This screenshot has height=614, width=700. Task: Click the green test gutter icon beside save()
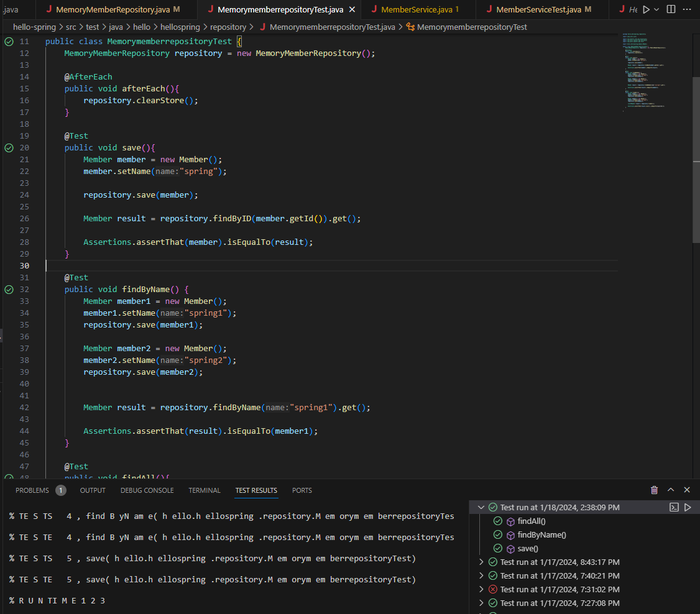tap(9, 147)
